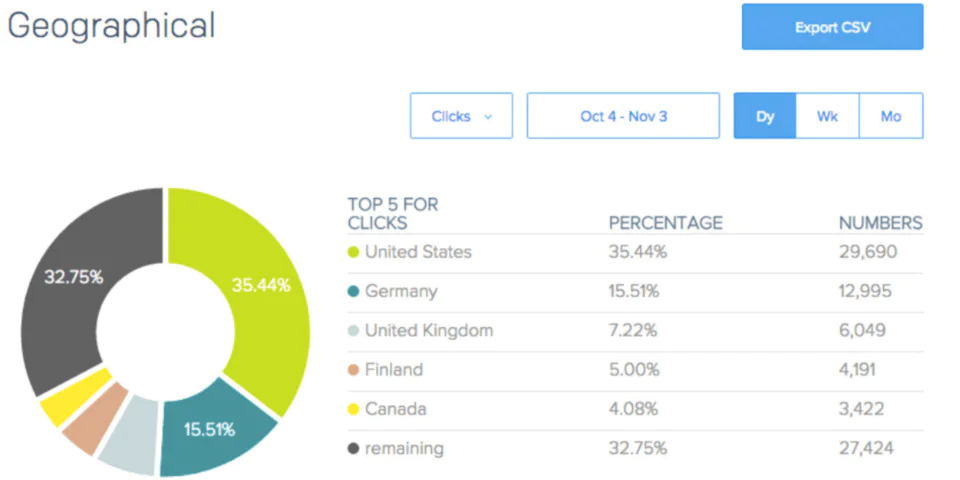Click the green United States legend dot
This screenshot has height=480, width=960.
tap(353, 252)
